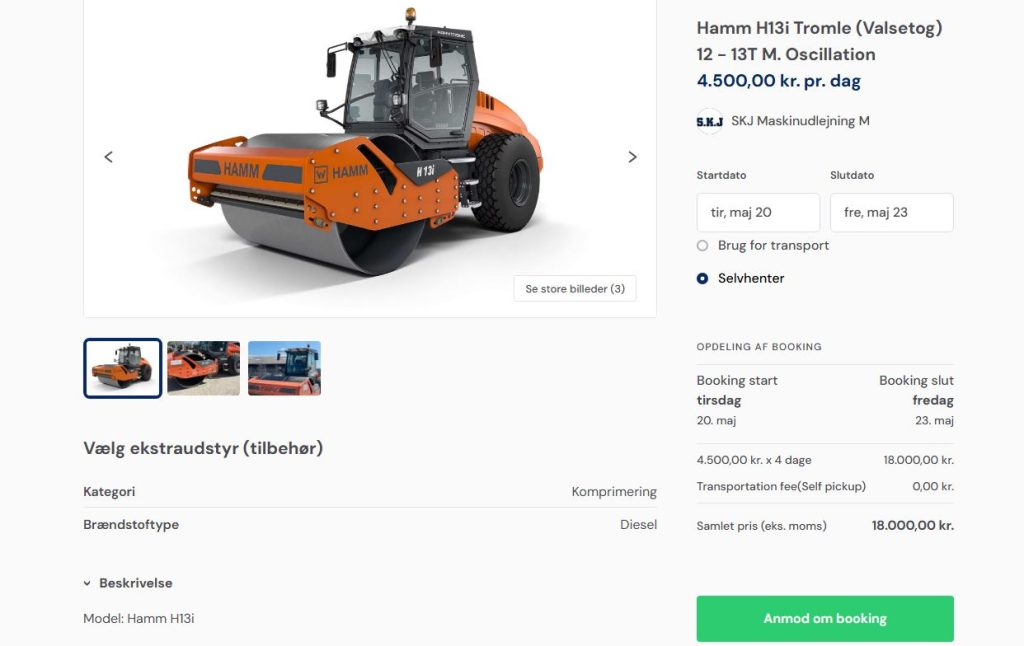Click the S.K.J company logo
Screen dimensions: 1024x646
click(x=709, y=121)
